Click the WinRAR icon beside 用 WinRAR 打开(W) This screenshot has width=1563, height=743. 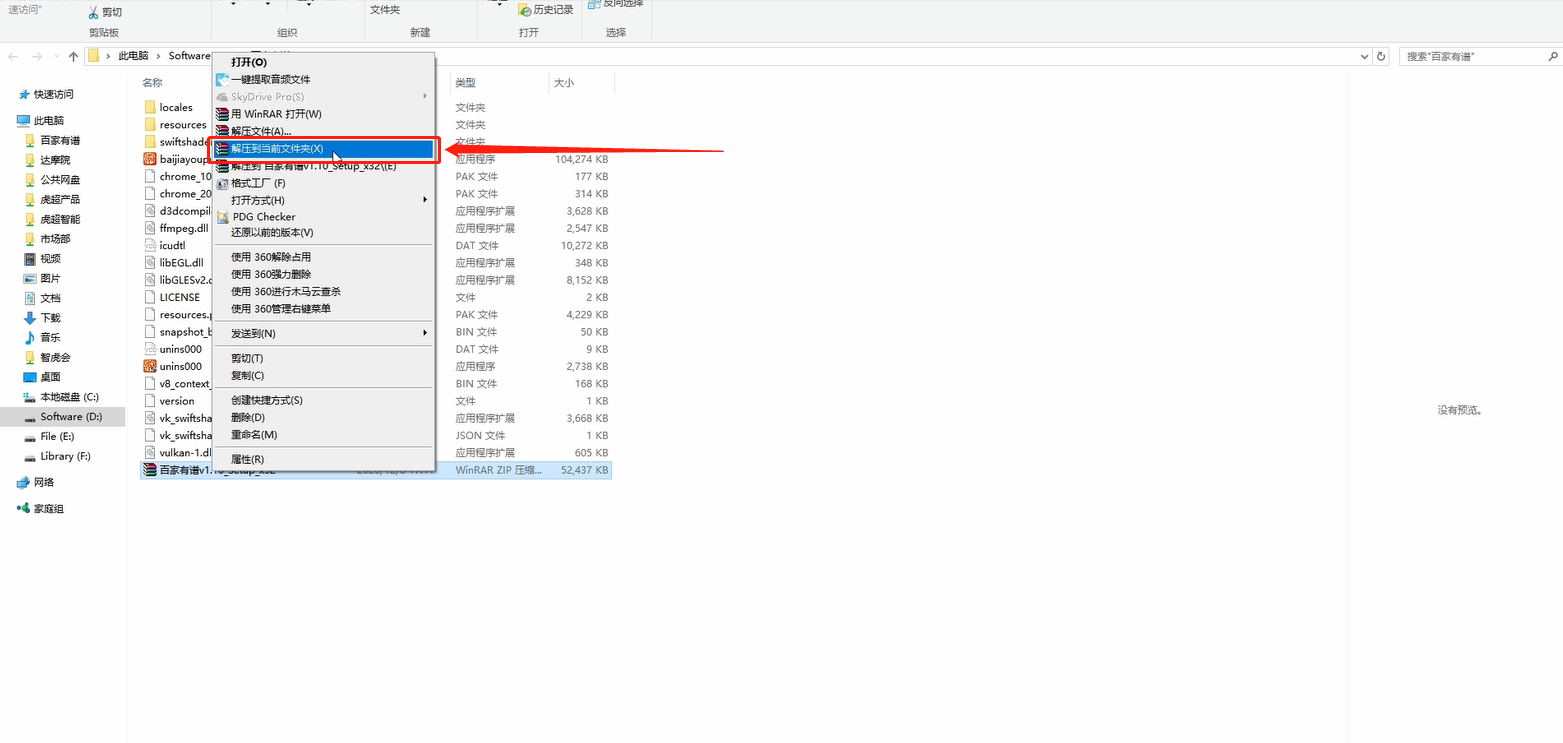tap(223, 114)
